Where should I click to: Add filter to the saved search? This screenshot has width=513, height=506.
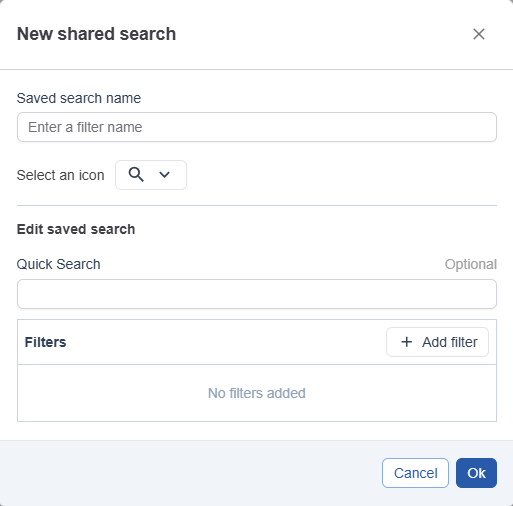pyautogui.click(x=437, y=342)
